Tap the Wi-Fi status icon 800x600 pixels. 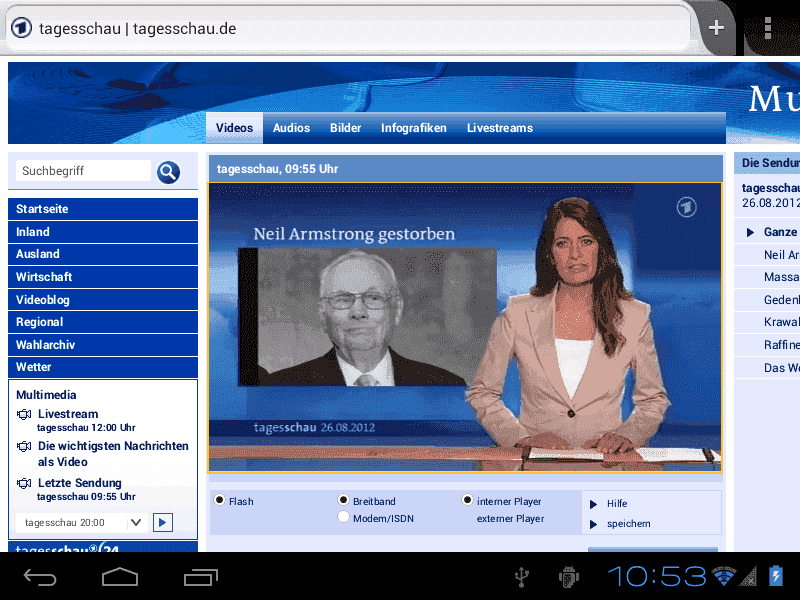723,576
